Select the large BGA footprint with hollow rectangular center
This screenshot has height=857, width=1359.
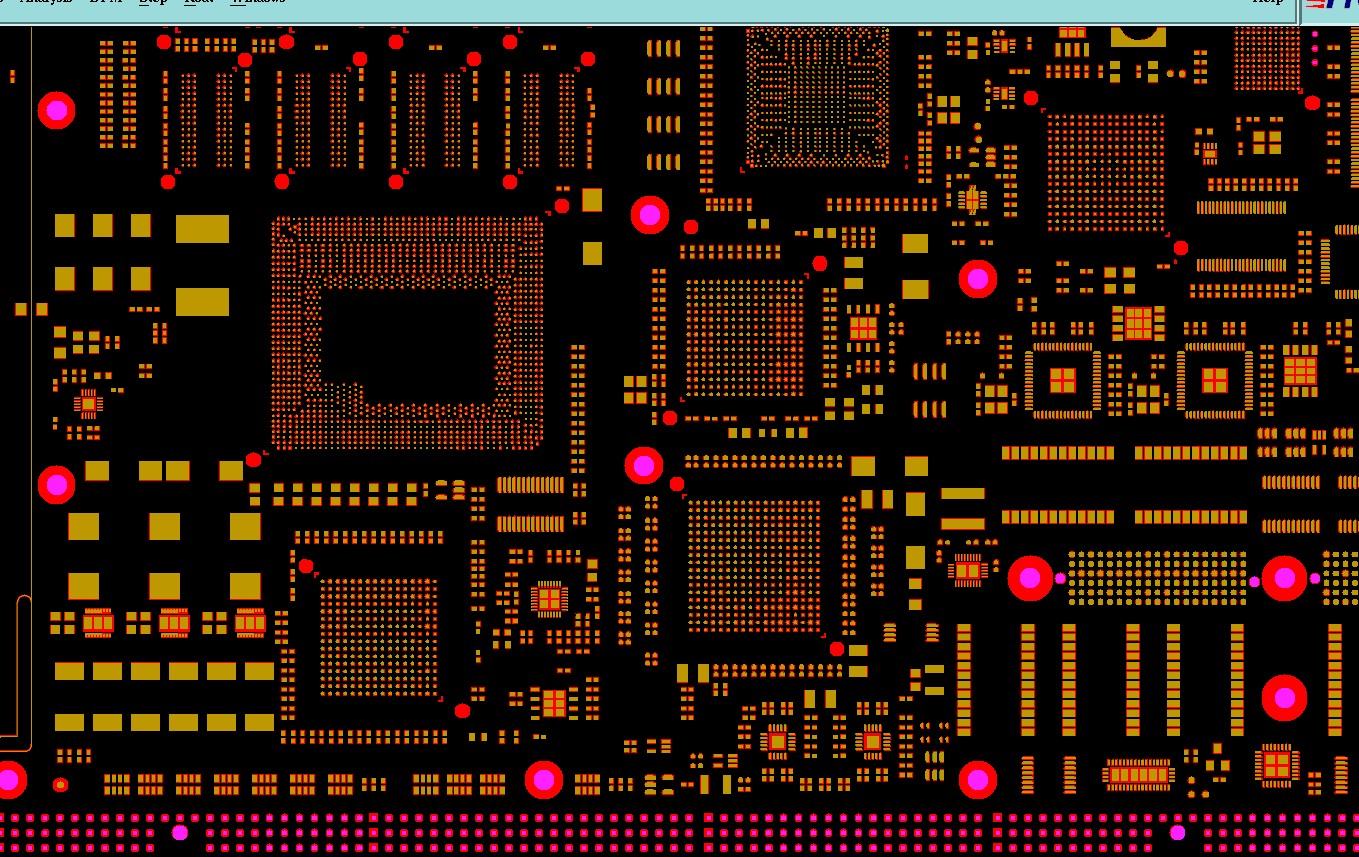coord(407,333)
